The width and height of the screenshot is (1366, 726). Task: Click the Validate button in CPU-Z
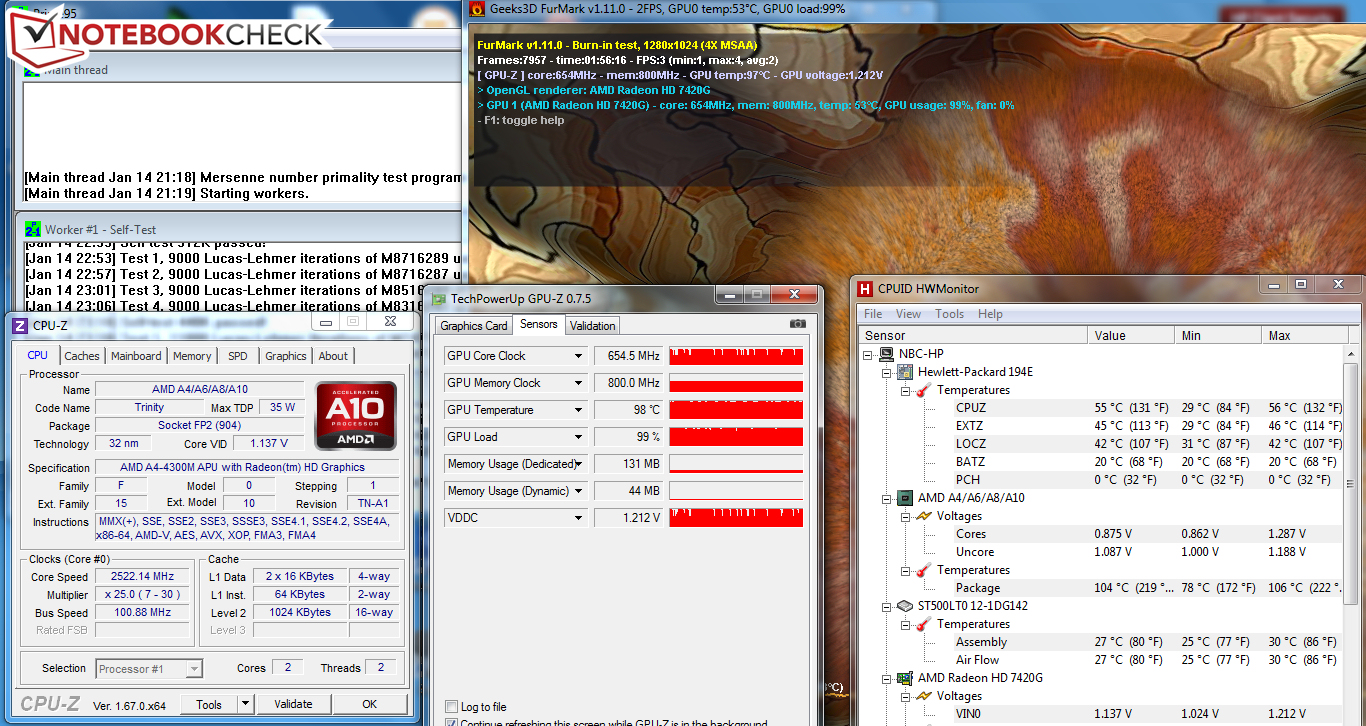pyautogui.click(x=293, y=704)
